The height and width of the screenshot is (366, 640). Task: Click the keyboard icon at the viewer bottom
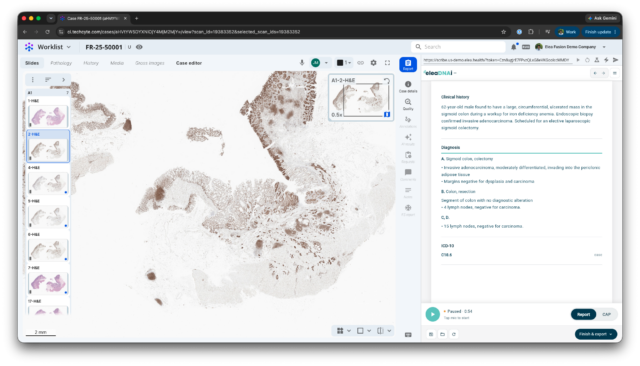(x=408, y=335)
